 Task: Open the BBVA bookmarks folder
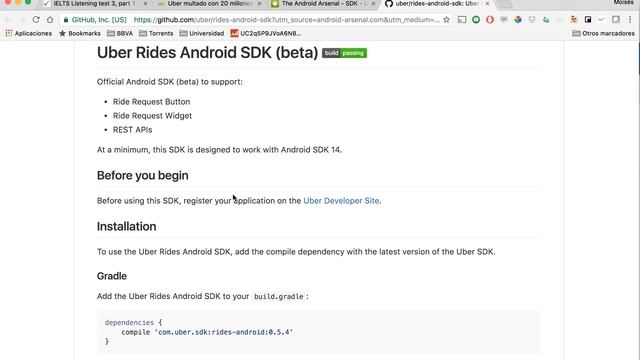click(120, 33)
